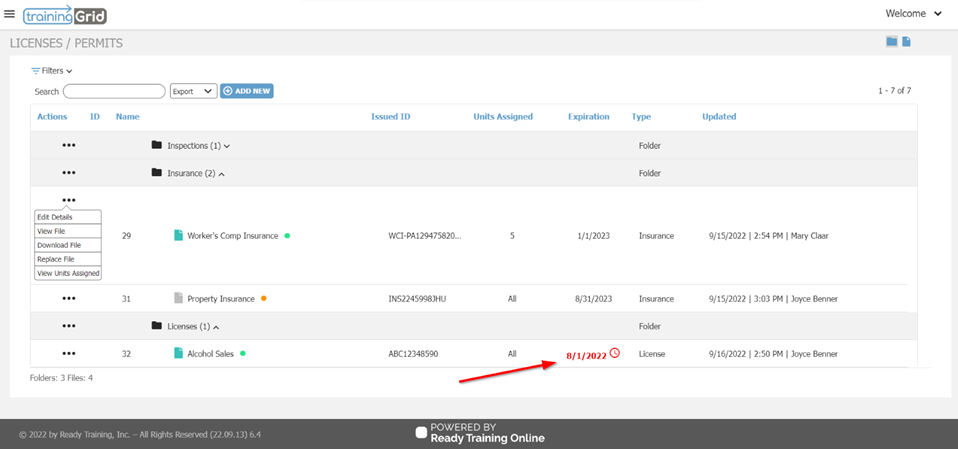Click the folder icon in top right
The width and height of the screenshot is (958, 449).
point(891,41)
